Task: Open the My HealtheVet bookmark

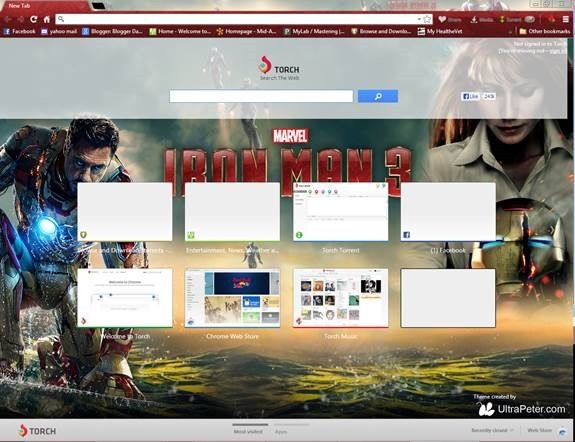Action: pyautogui.click(x=440, y=32)
